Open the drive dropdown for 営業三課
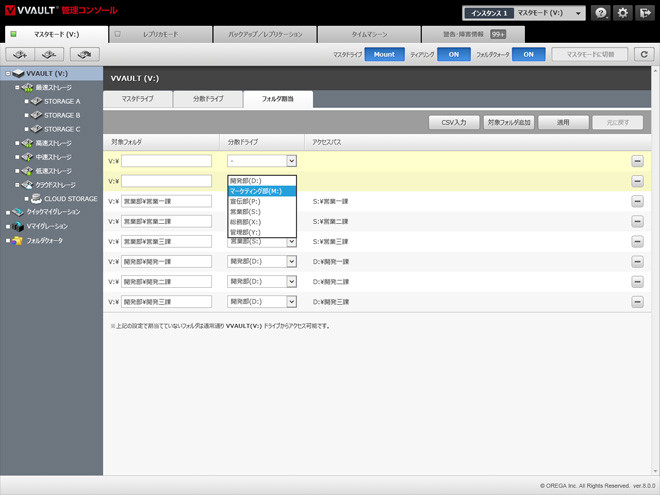The width and height of the screenshot is (660, 495). click(x=291, y=242)
